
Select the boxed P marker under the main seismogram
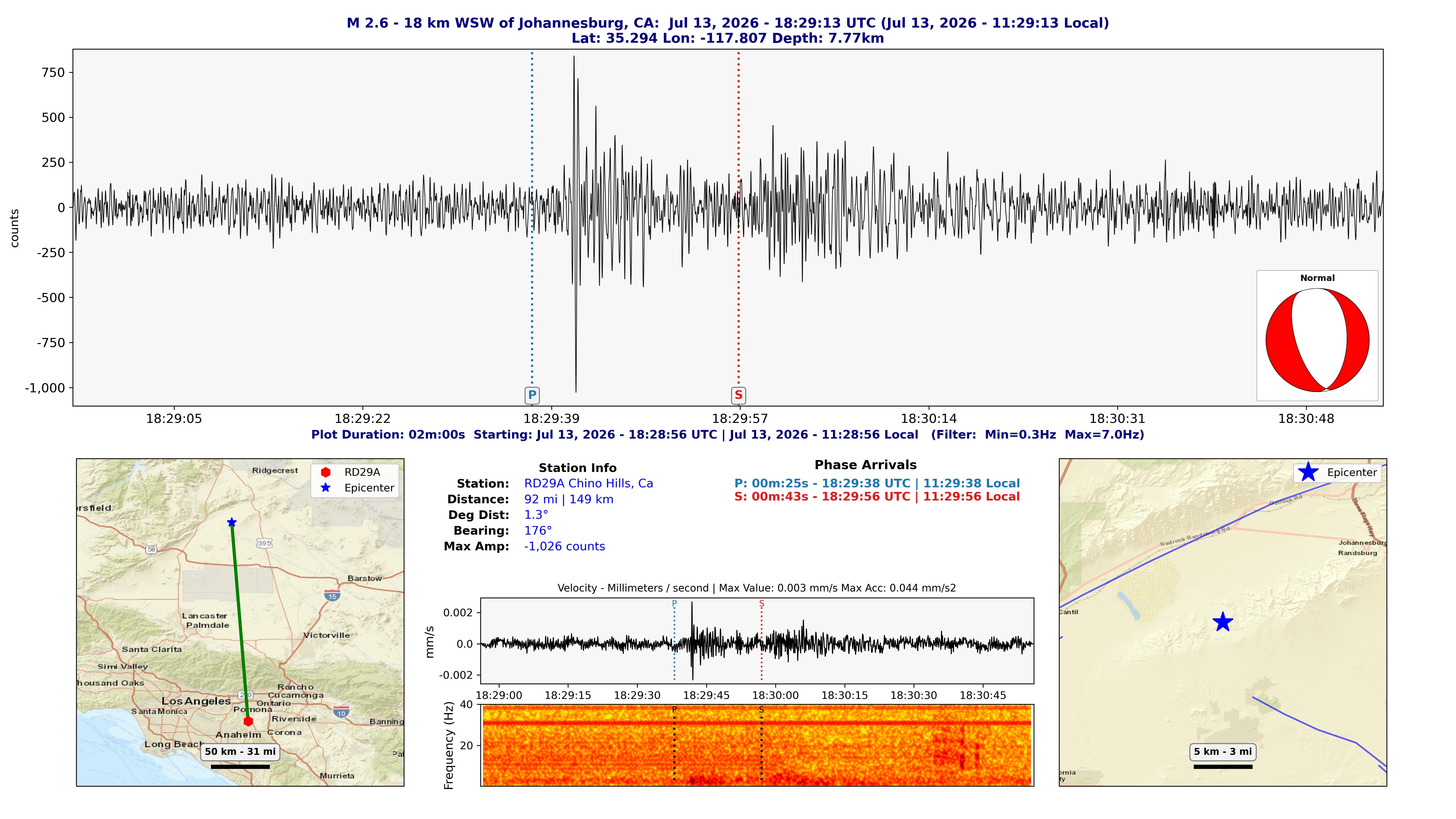pyautogui.click(x=532, y=395)
